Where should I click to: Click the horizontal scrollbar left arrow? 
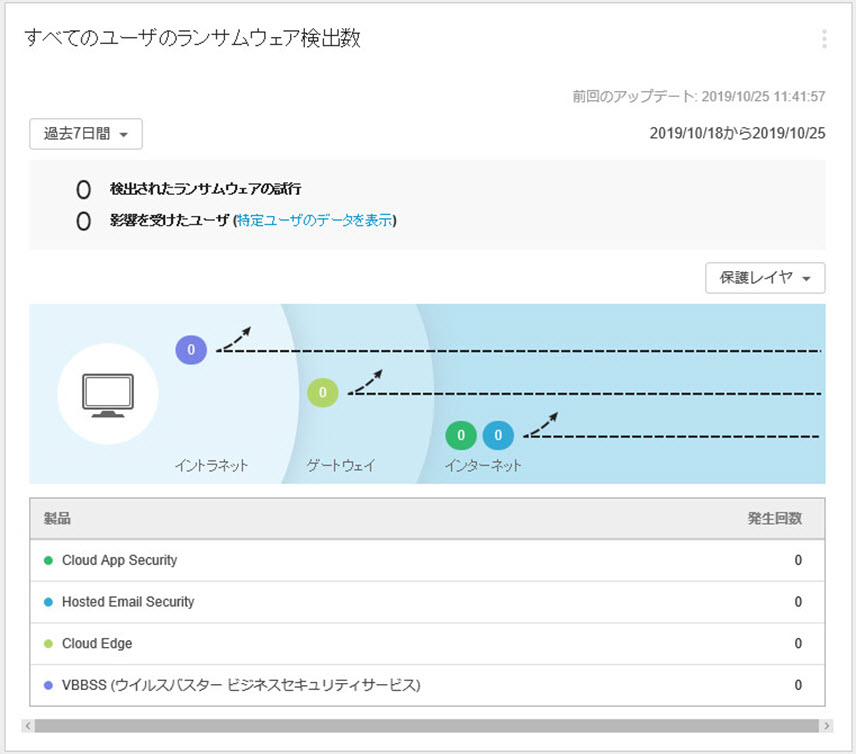pyautogui.click(x=27, y=725)
